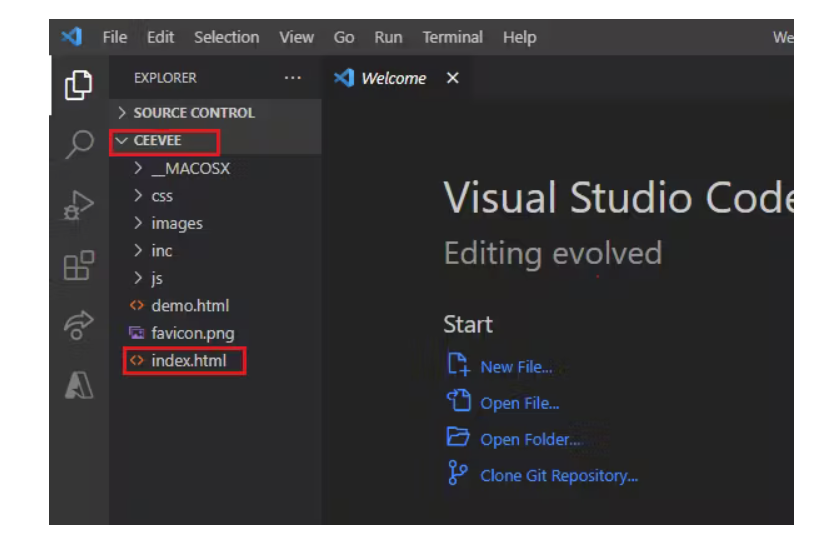The height and width of the screenshot is (549, 829).
Task: Open the Terminal menu
Action: 452,37
